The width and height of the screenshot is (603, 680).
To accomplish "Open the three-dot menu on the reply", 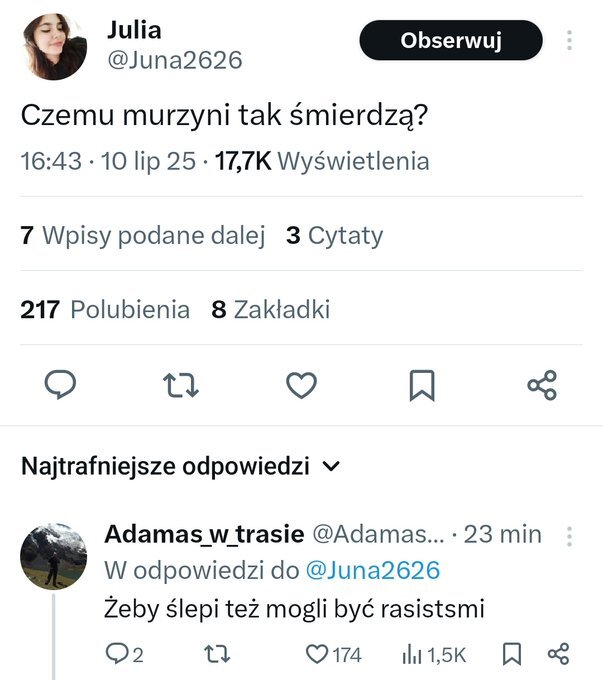I will (x=570, y=534).
